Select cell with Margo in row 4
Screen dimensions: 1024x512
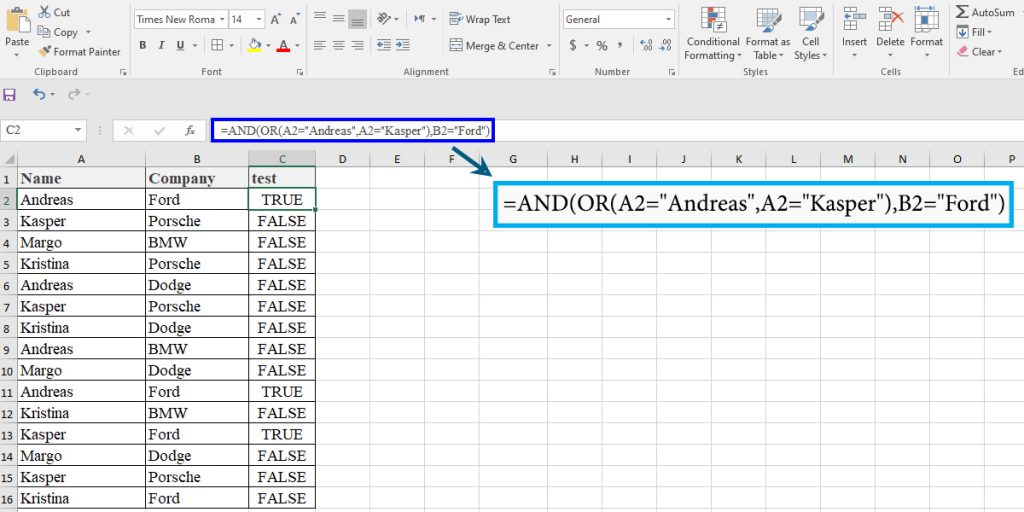point(81,242)
